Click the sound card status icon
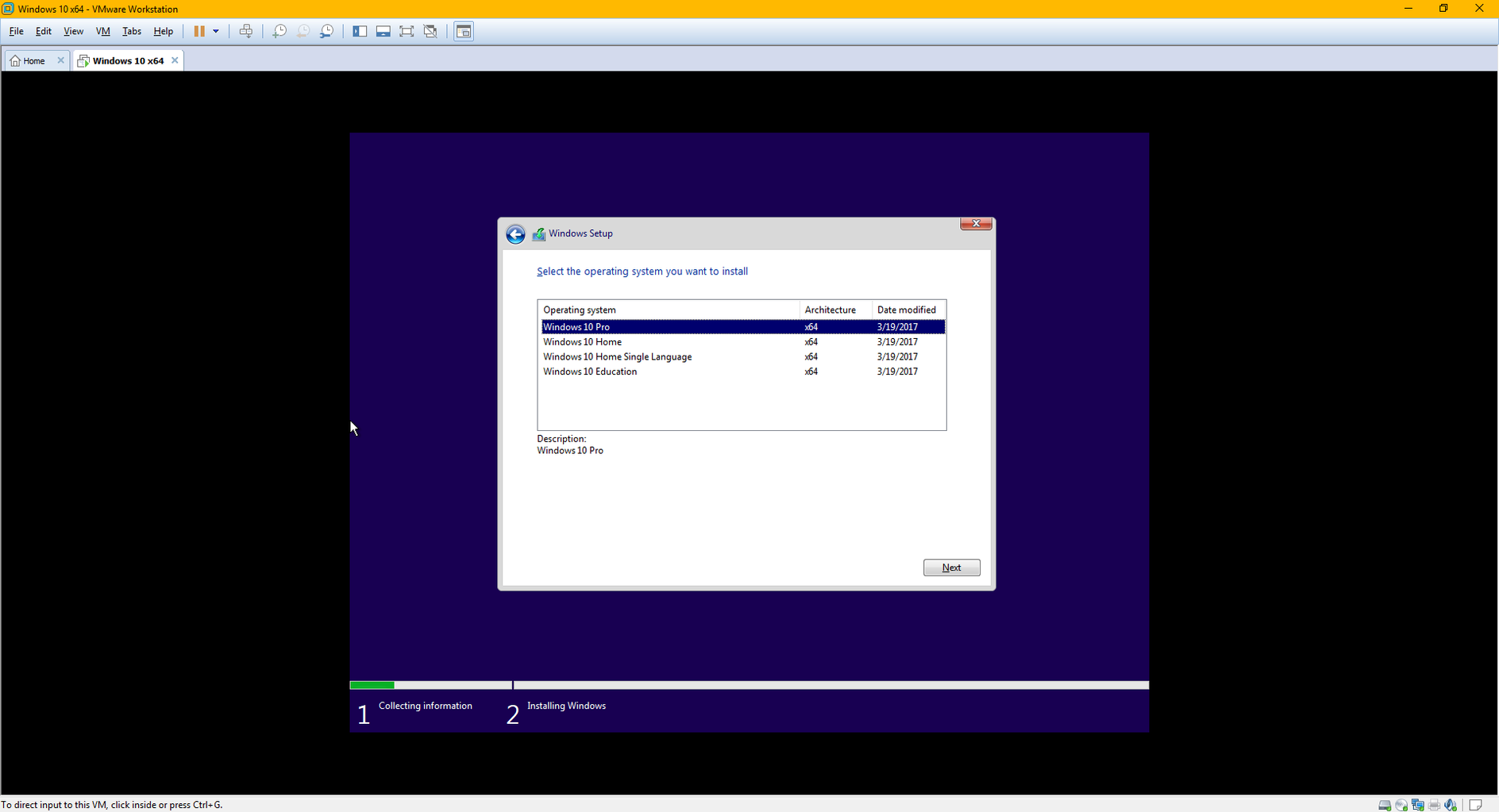 pos(1451,805)
